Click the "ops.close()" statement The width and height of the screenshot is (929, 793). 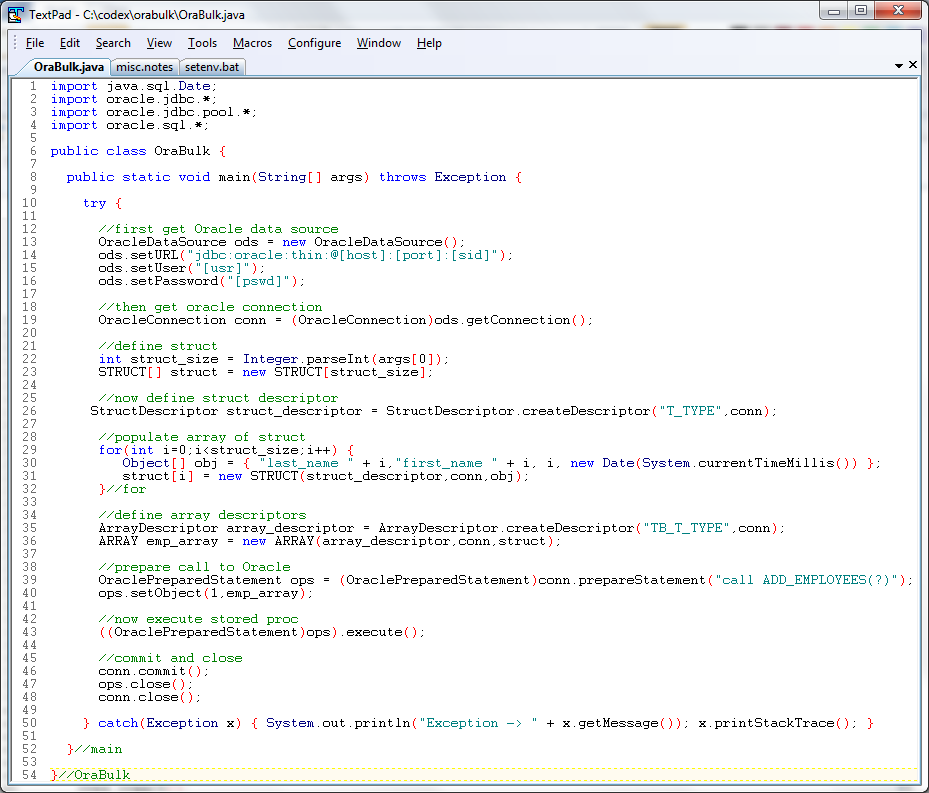click(x=145, y=686)
